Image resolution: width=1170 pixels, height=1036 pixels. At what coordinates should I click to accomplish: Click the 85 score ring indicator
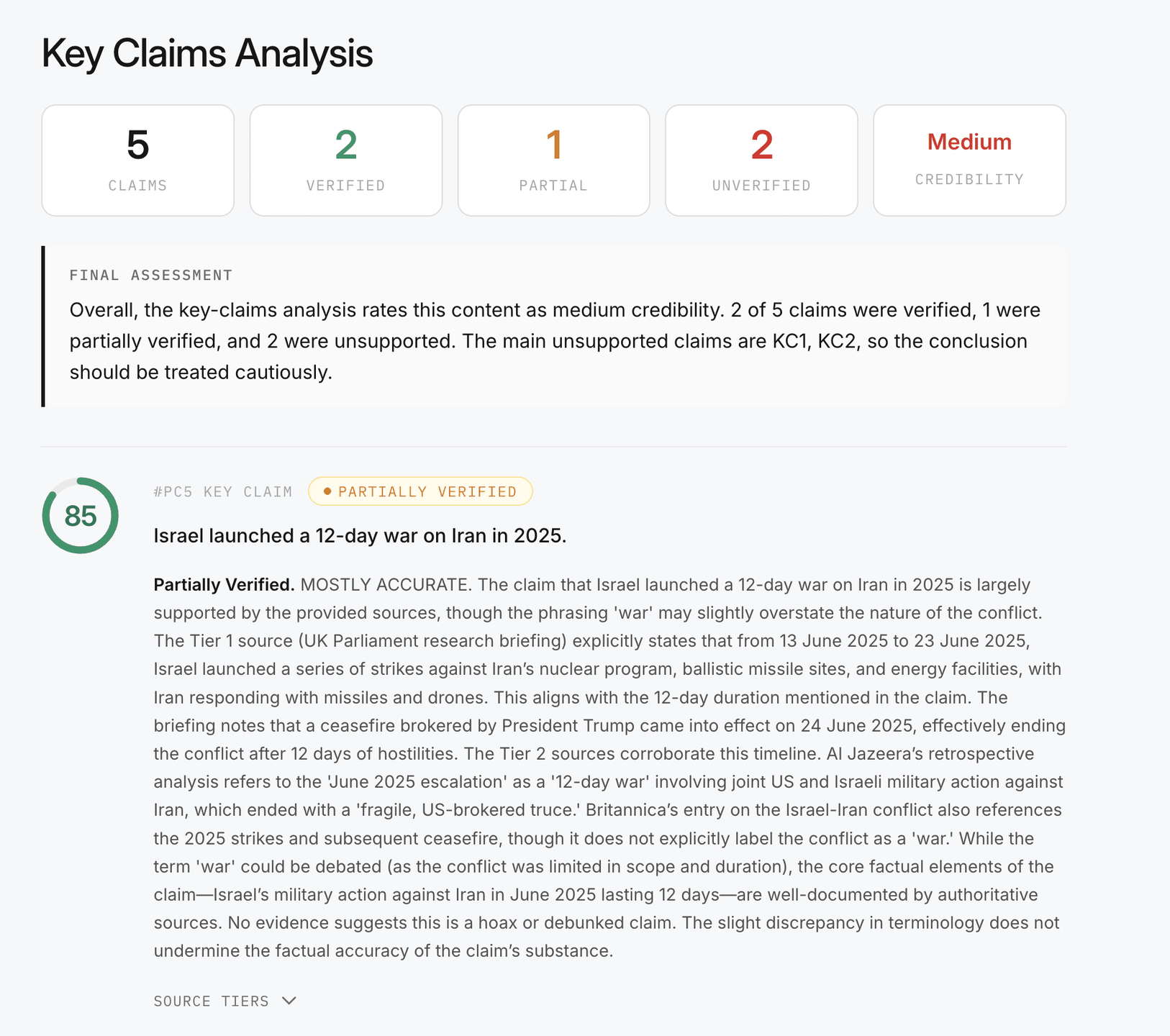(80, 515)
